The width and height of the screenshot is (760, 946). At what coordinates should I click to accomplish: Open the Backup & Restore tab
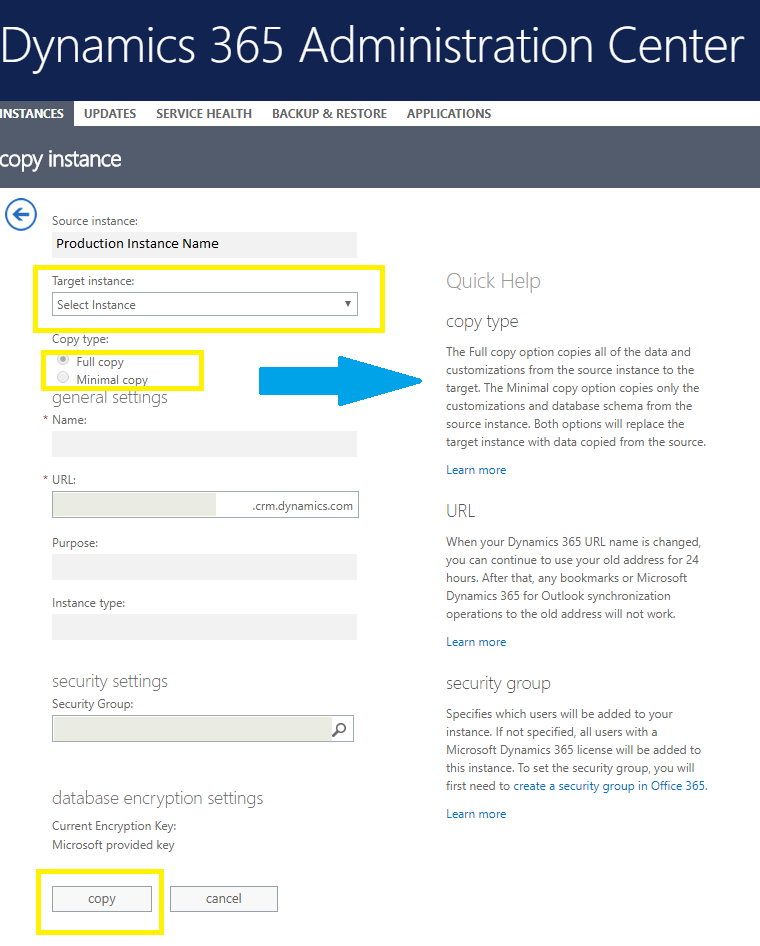[x=329, y=114]
